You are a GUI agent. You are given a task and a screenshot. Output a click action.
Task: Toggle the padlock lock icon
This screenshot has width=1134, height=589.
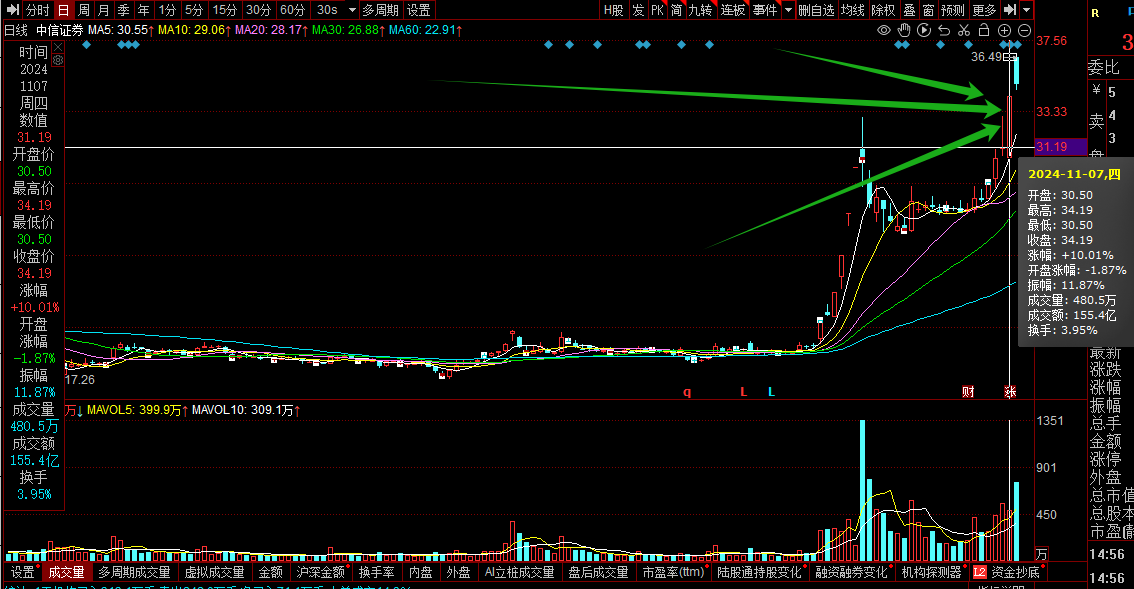(984, 30)
